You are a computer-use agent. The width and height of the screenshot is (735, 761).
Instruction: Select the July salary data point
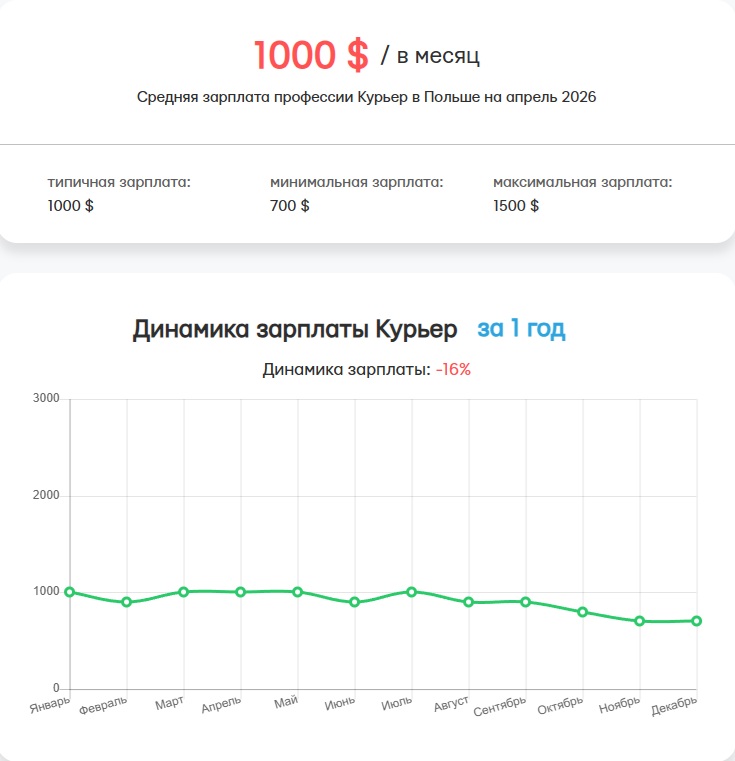[x=411, y=592]
